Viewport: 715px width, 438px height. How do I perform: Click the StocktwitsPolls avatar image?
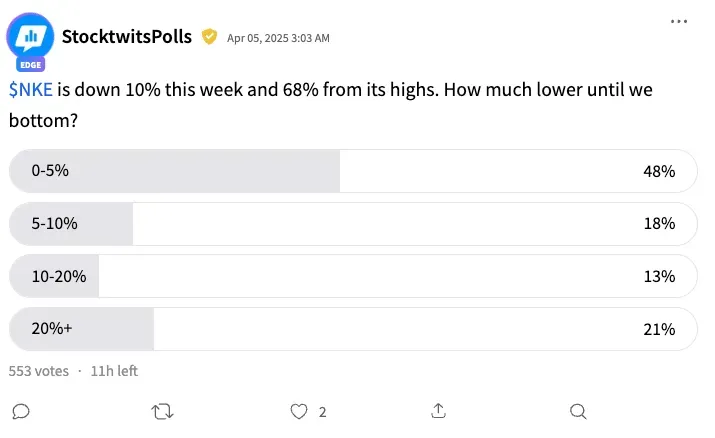click(30, 36)
